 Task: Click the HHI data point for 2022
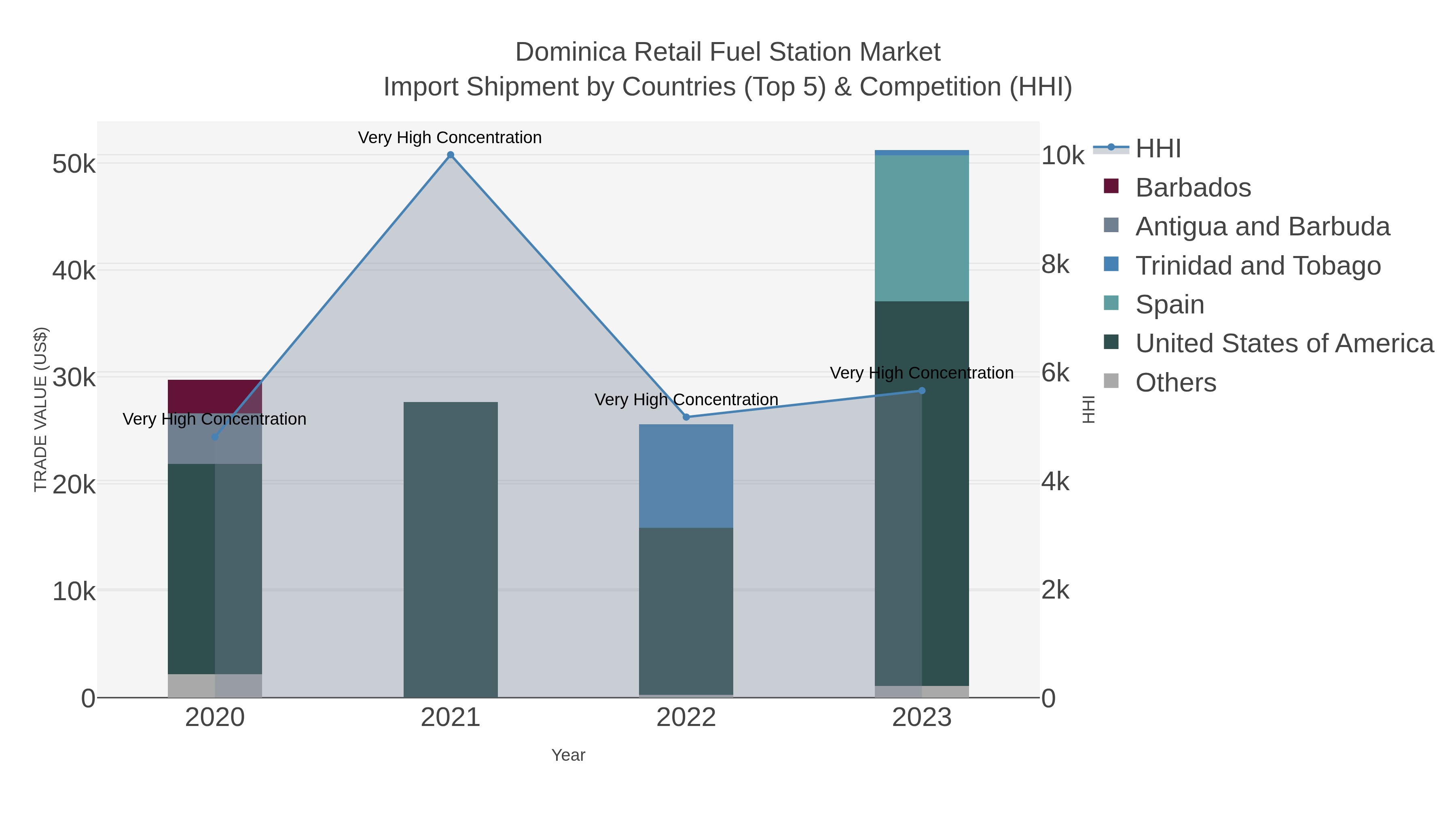pyautogui.click(x=686, y=417)
